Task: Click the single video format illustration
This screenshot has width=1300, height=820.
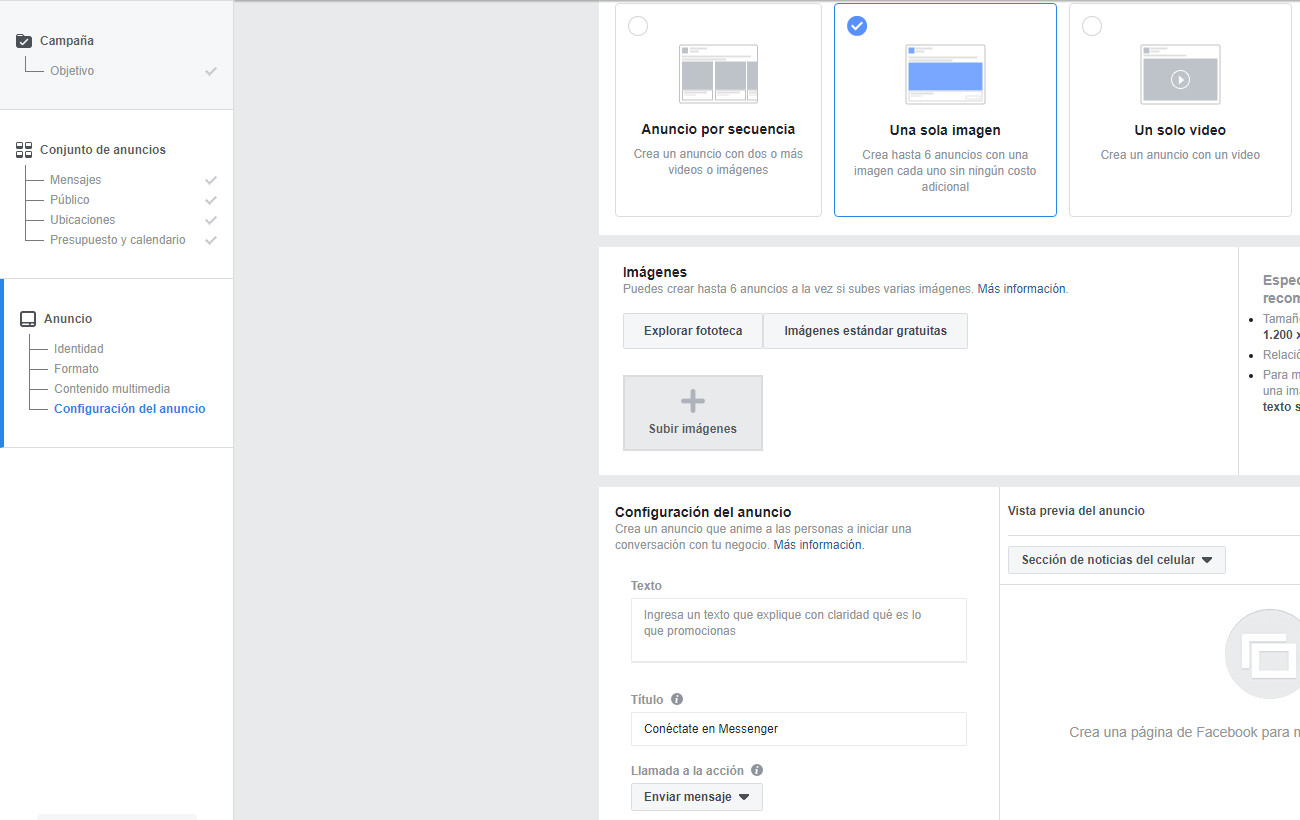Action: coord(1180,74)
